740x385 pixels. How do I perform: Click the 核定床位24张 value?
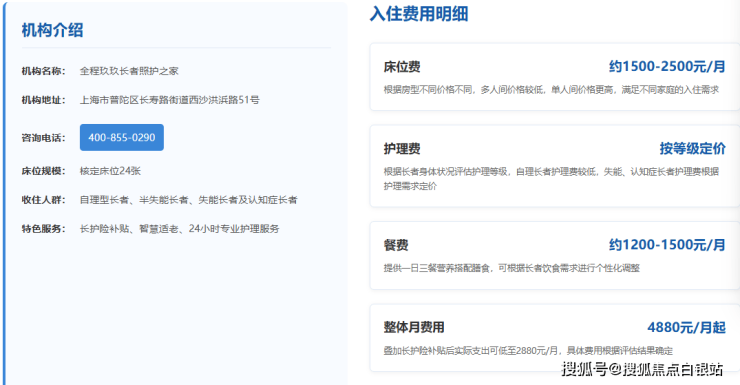click(x=110, y=171)
